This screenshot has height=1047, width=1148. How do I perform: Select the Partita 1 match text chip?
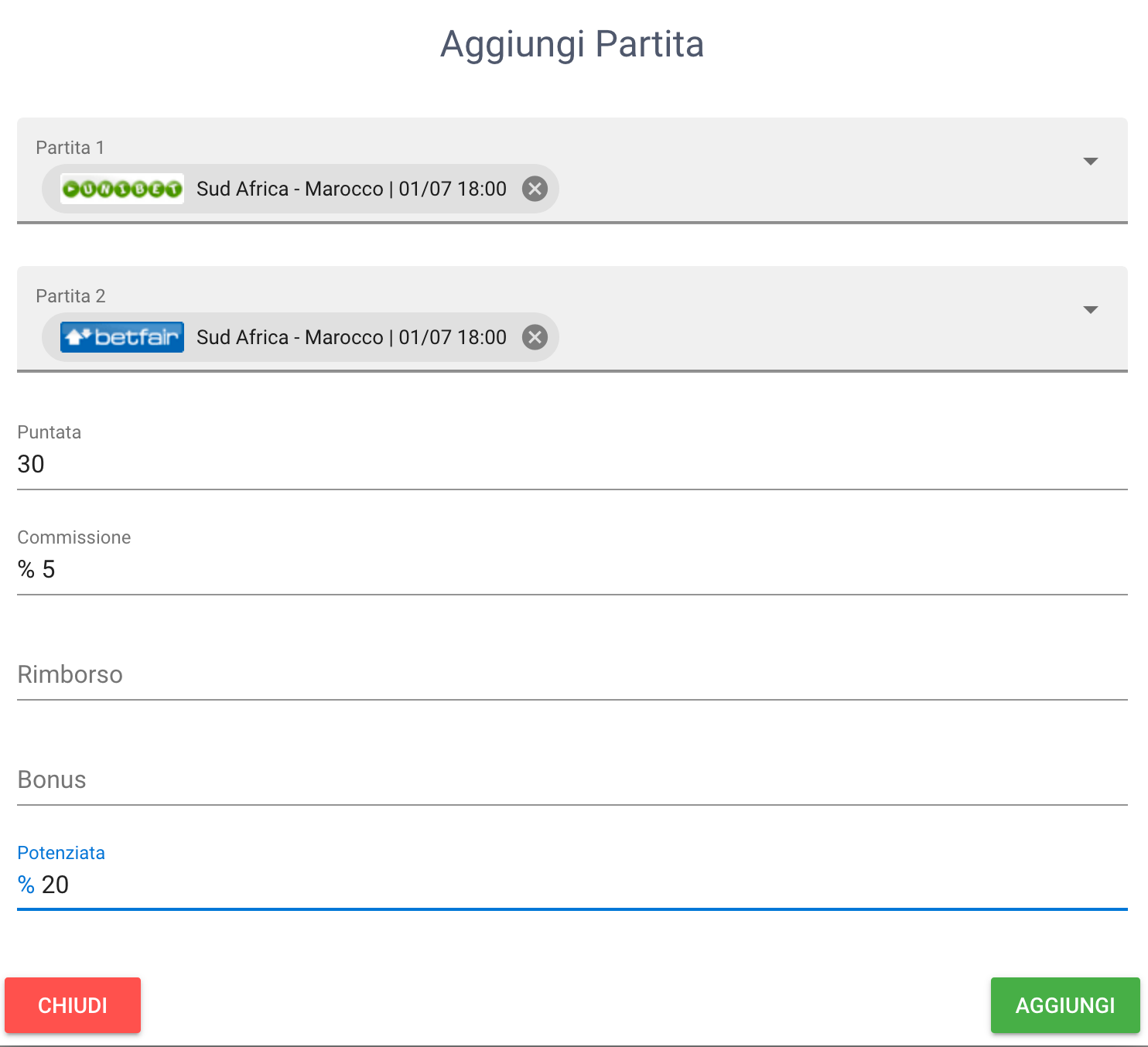tap(300, 189)
